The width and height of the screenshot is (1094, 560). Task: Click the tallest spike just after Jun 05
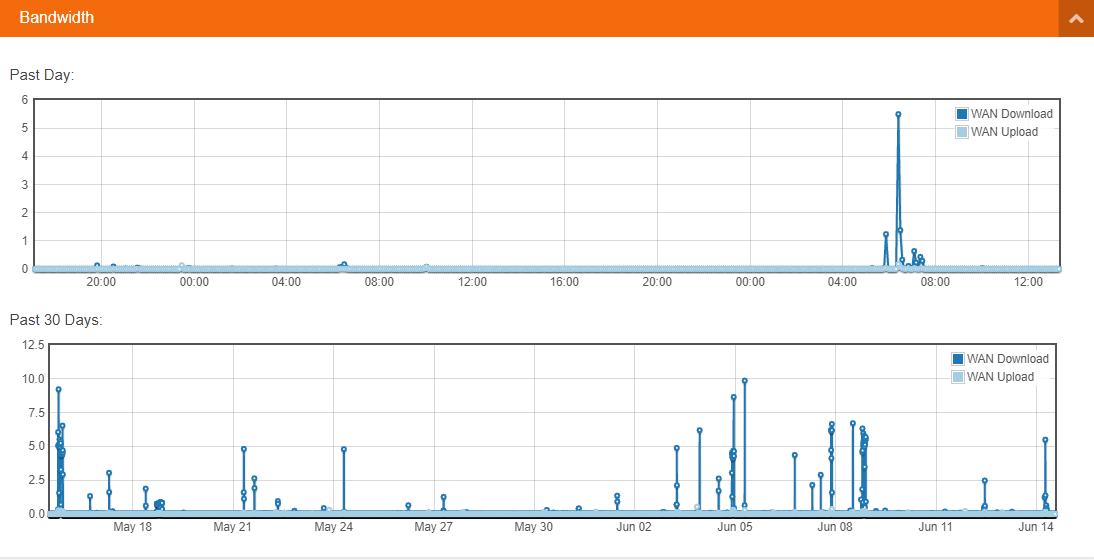point(744,381)
